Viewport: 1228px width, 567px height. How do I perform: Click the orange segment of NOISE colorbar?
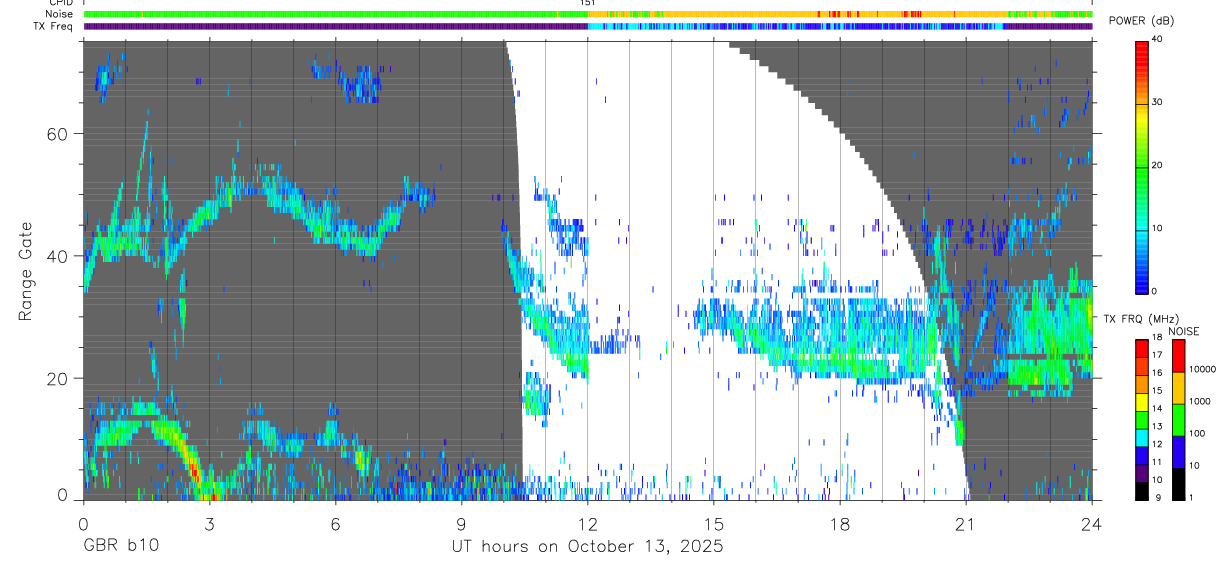coord(1178,388)
